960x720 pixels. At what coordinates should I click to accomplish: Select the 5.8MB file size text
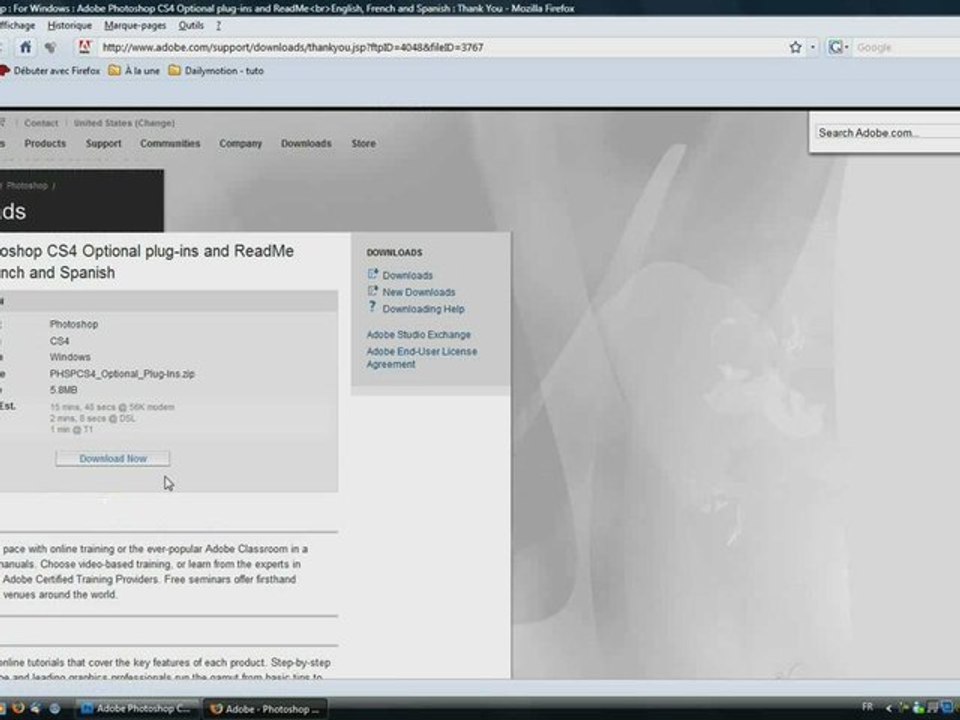(x=64, y=390)
